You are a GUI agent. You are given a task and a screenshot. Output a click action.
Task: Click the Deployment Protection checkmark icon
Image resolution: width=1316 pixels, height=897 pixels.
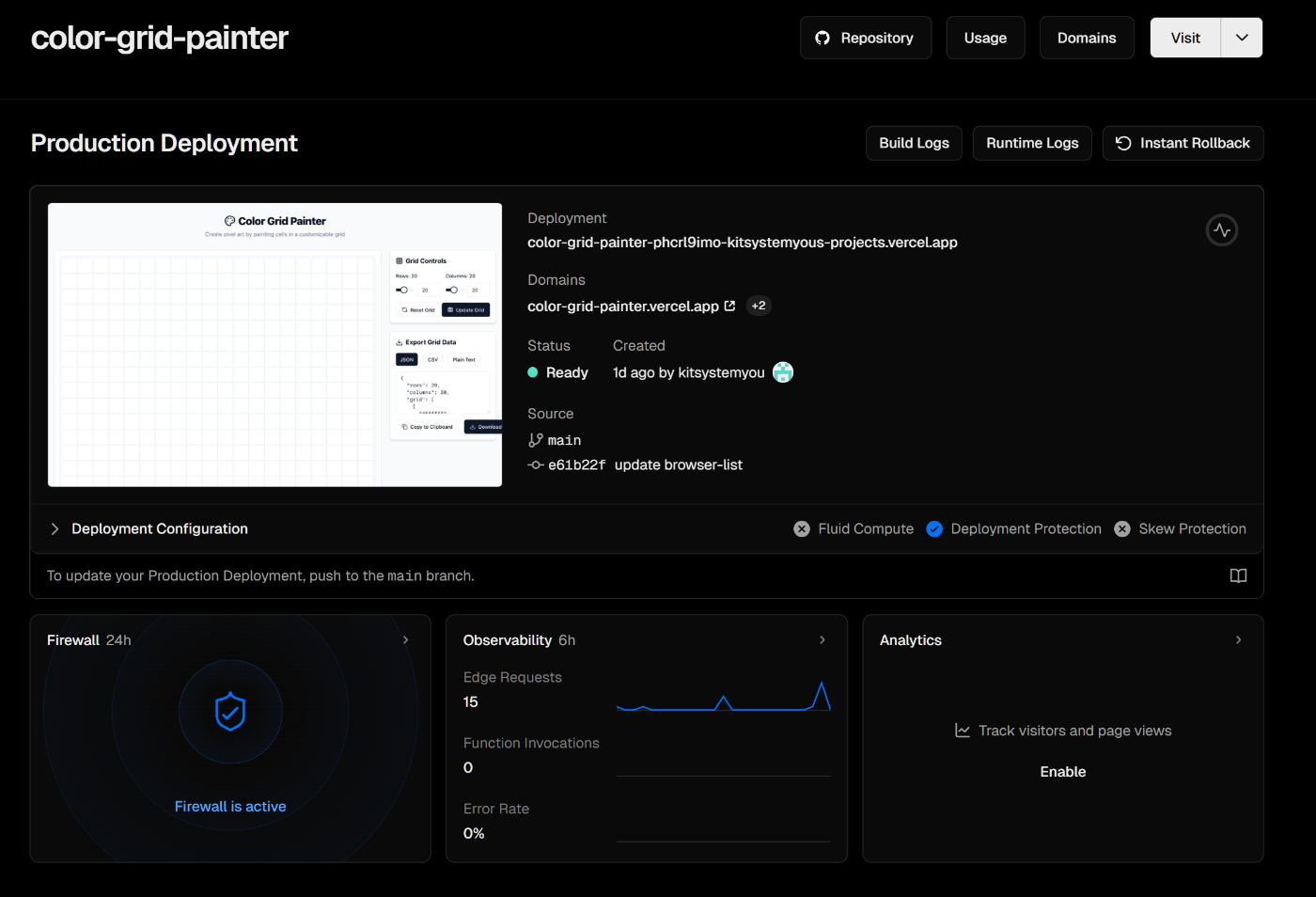click(934, 529)
